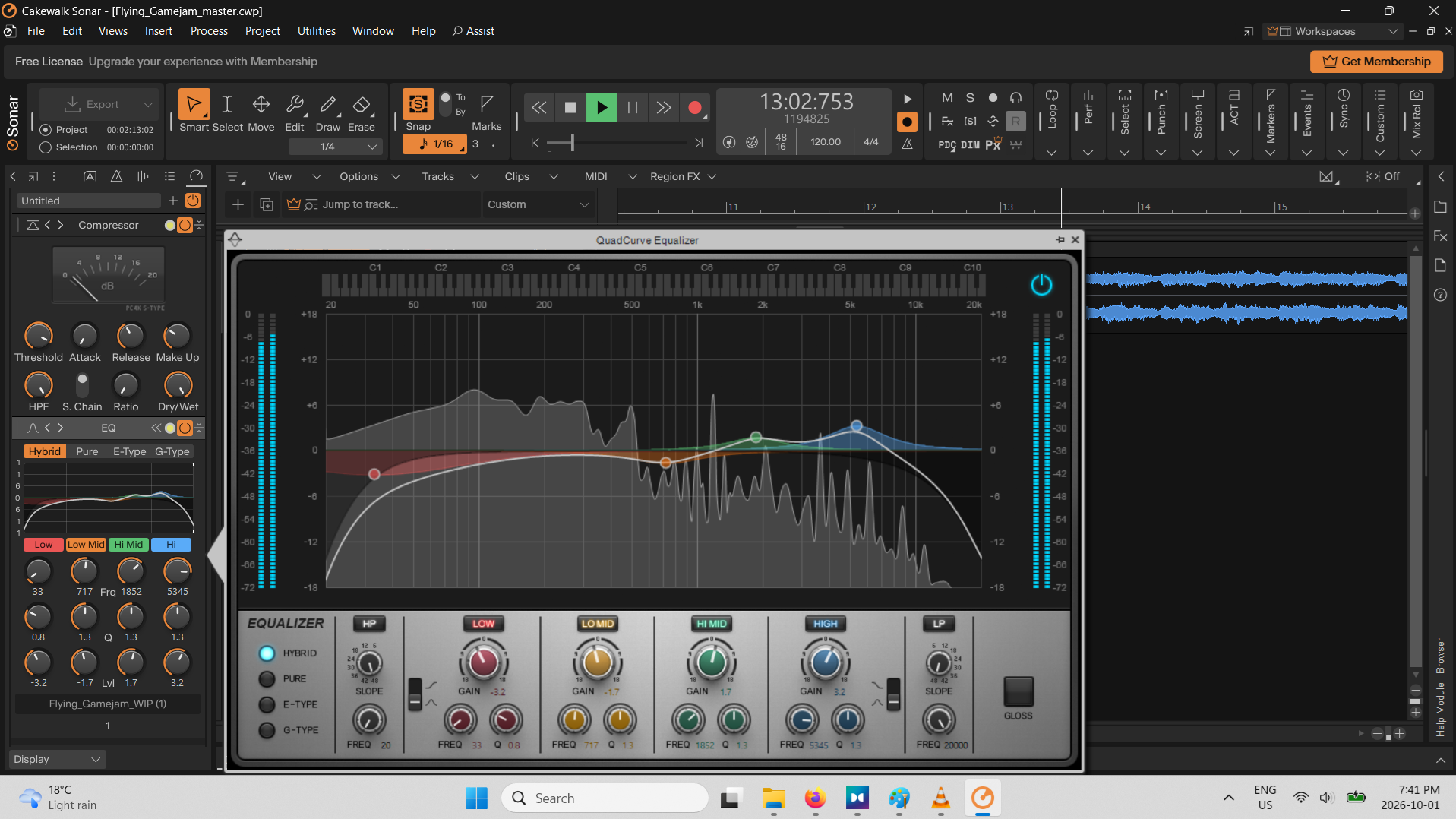The height and width of the screenshot is (819, 1456).
Task: Open the Help question-mark icon in the right sidebar
Action: click(1440, 295)
